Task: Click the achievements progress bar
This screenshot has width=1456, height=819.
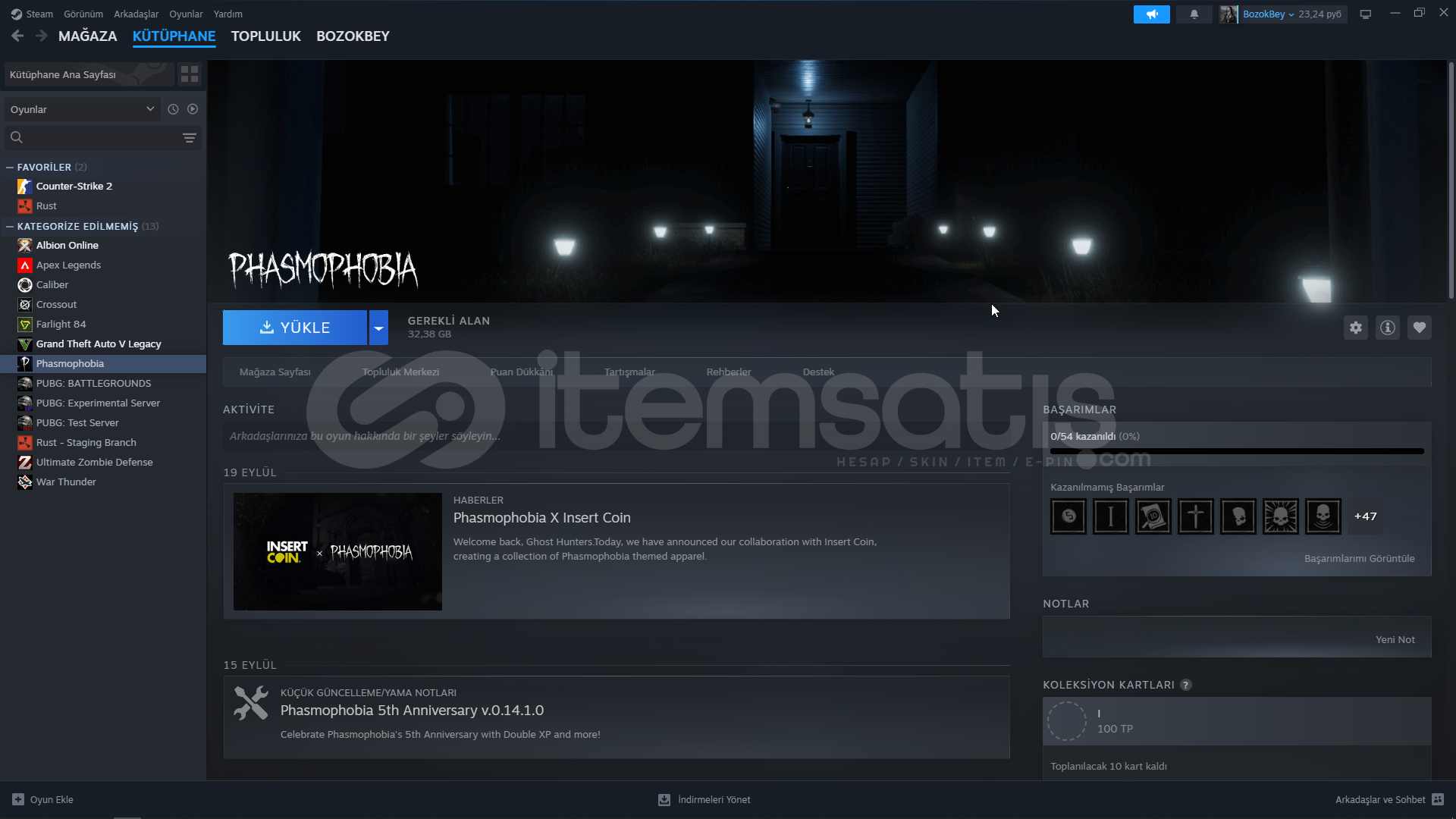Action: point(1236,451)
